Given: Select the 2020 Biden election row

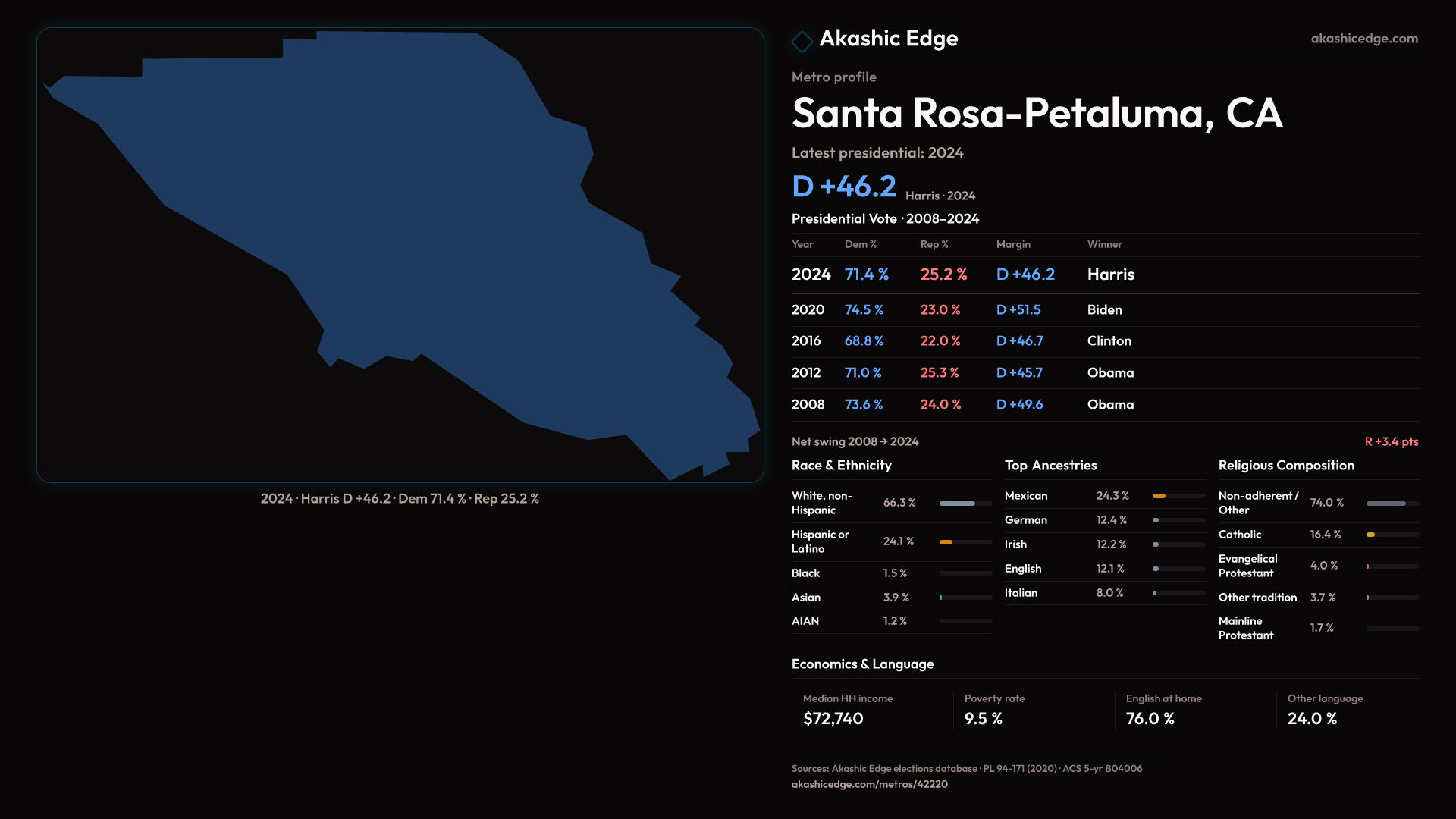Looking at the screenshot, I should coord(1104,310).
